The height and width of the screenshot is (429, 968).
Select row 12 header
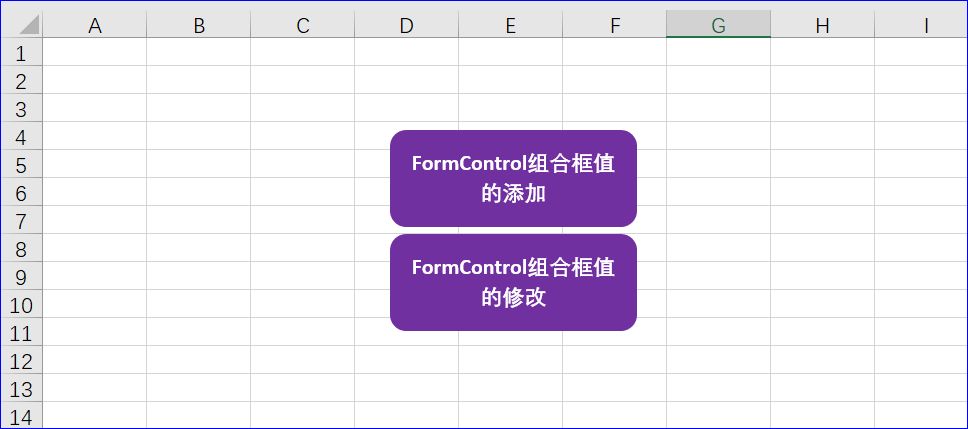coord(21,361)
